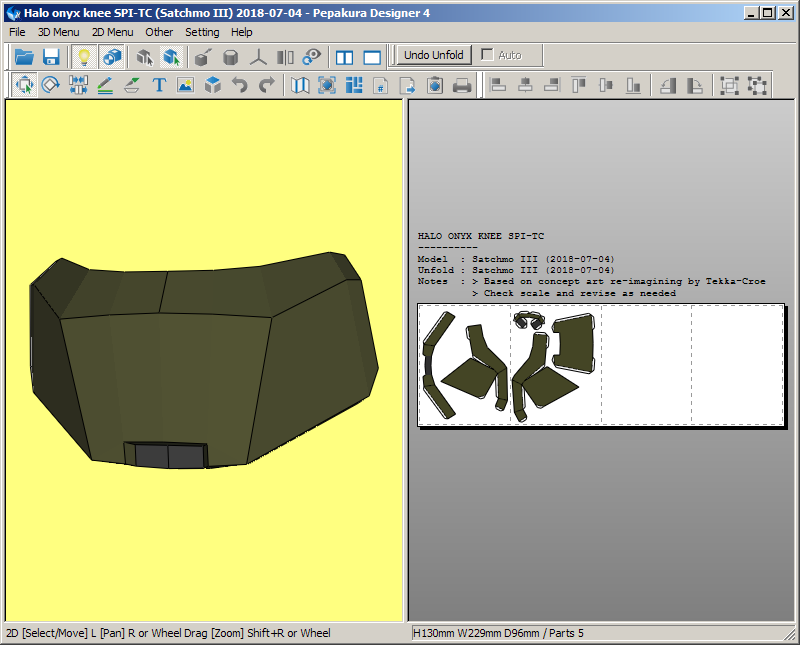
Task: Click the mirror symmetry icon
Action: tap(285, 57)
